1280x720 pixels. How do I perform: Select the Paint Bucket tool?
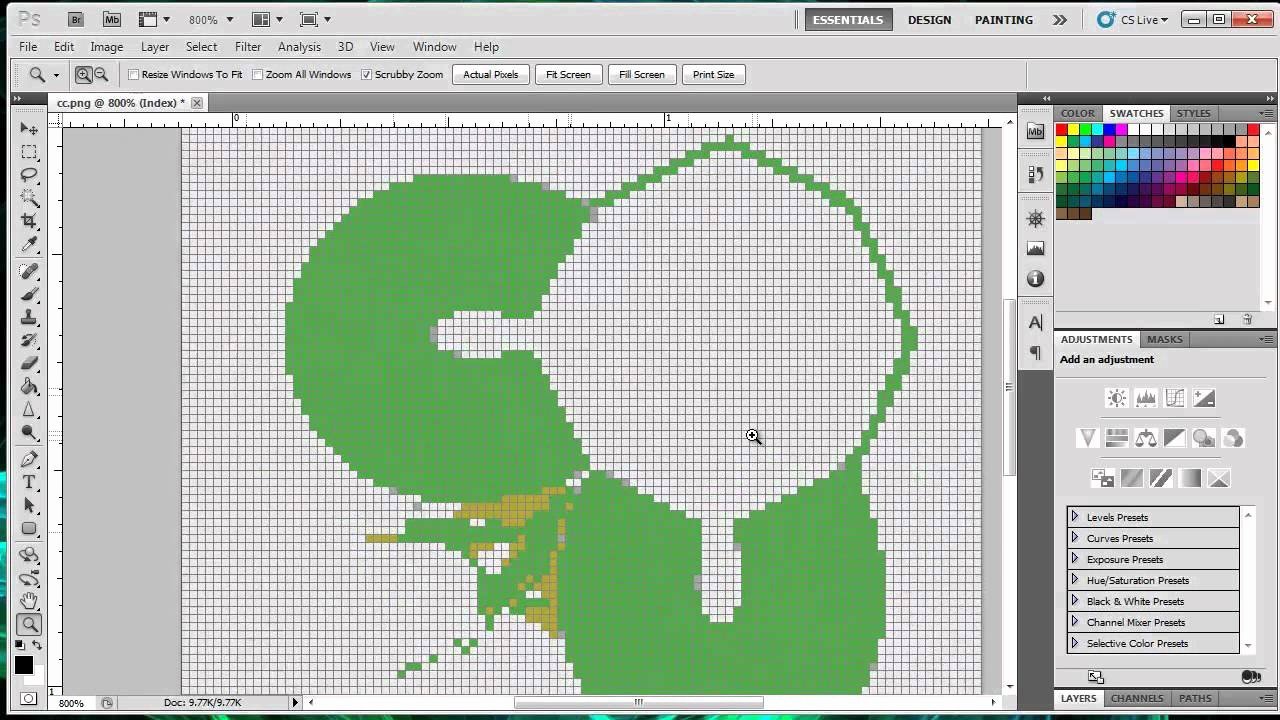coord(29,387)
